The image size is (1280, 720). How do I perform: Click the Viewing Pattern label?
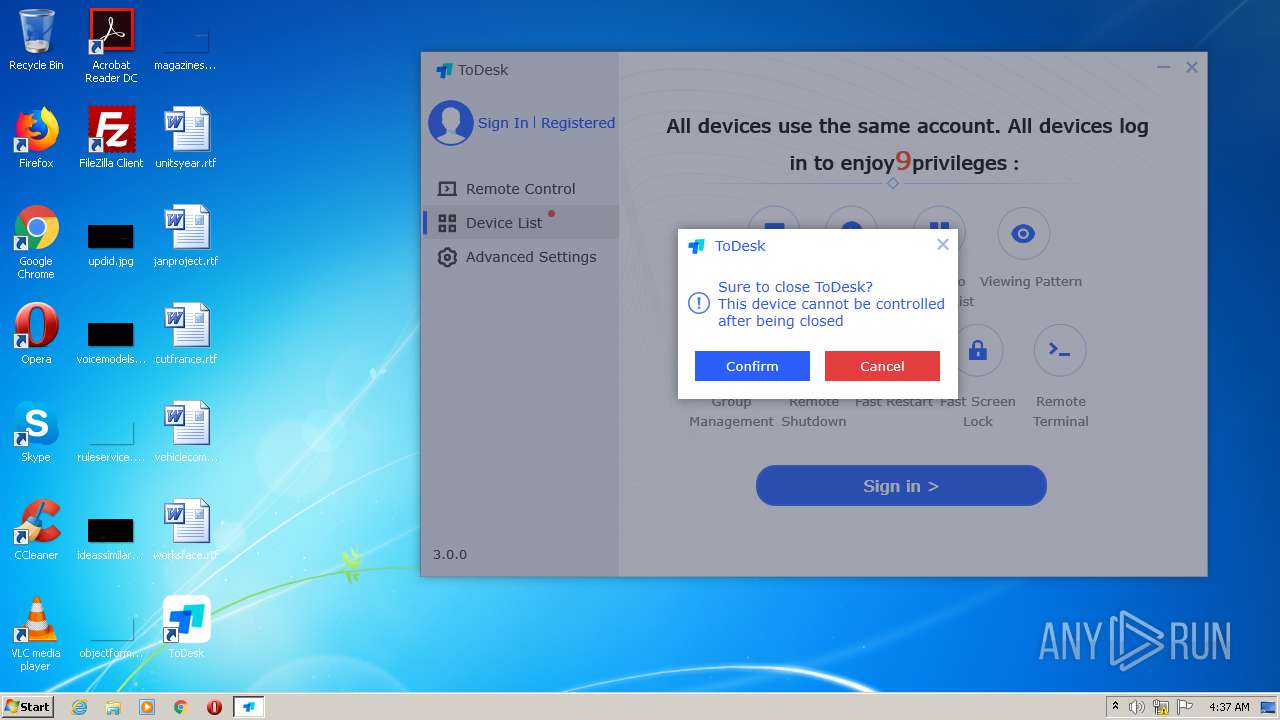(1031, 282)
